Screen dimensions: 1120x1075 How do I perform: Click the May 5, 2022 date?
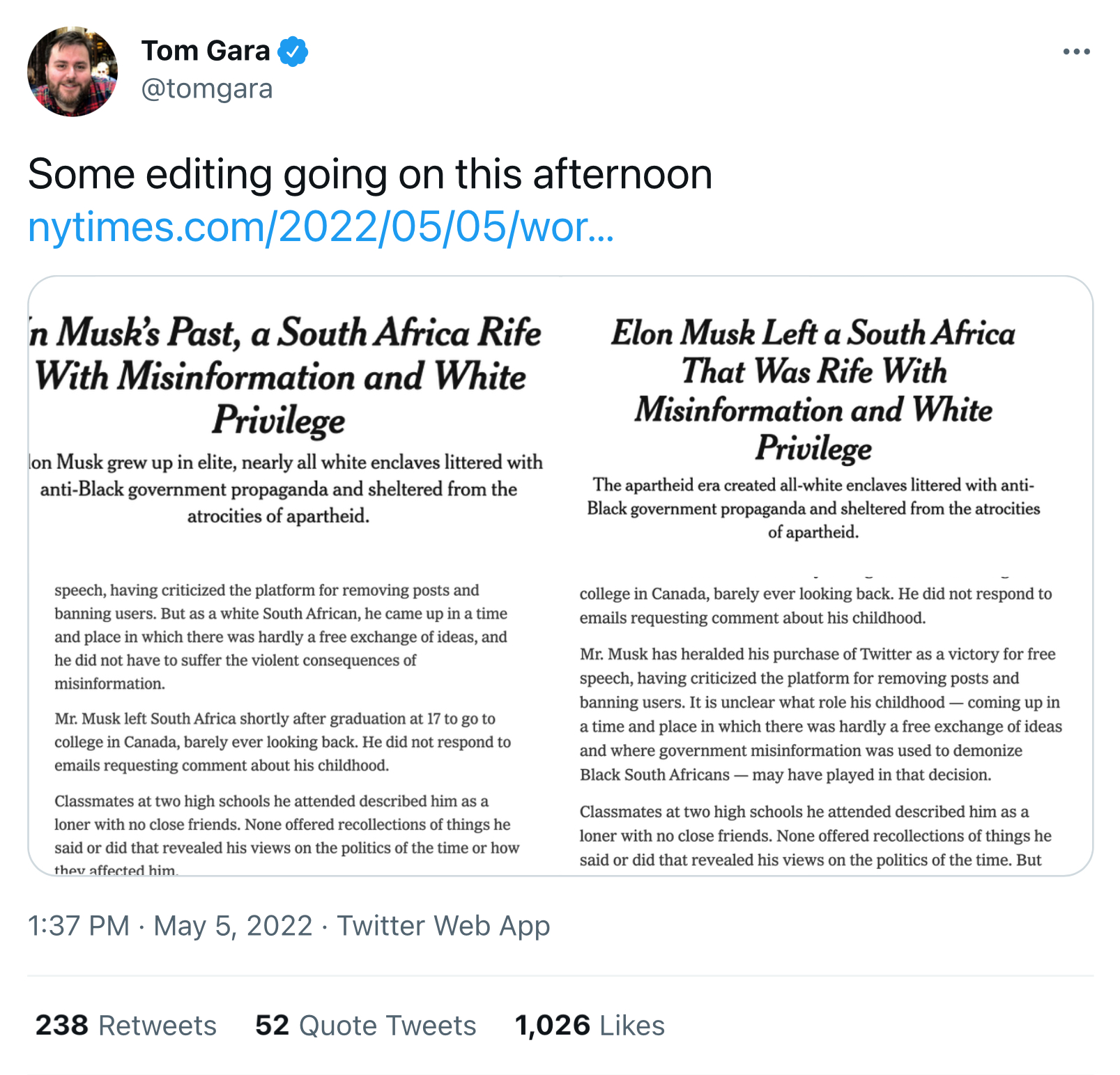click(x=233, y=926)
